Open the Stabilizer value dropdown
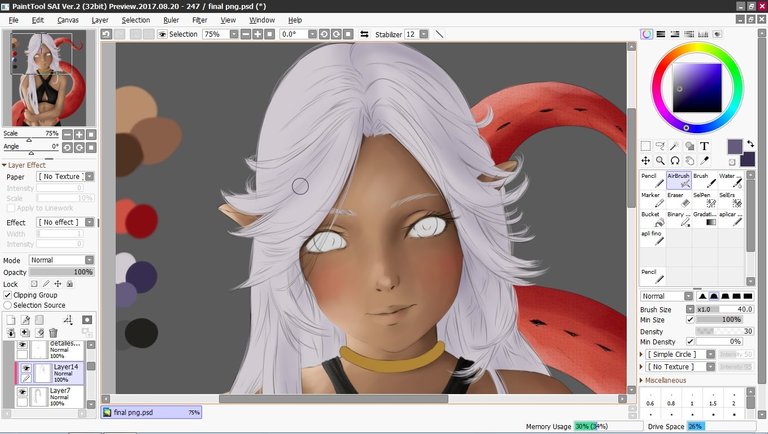 click(424, 34)
